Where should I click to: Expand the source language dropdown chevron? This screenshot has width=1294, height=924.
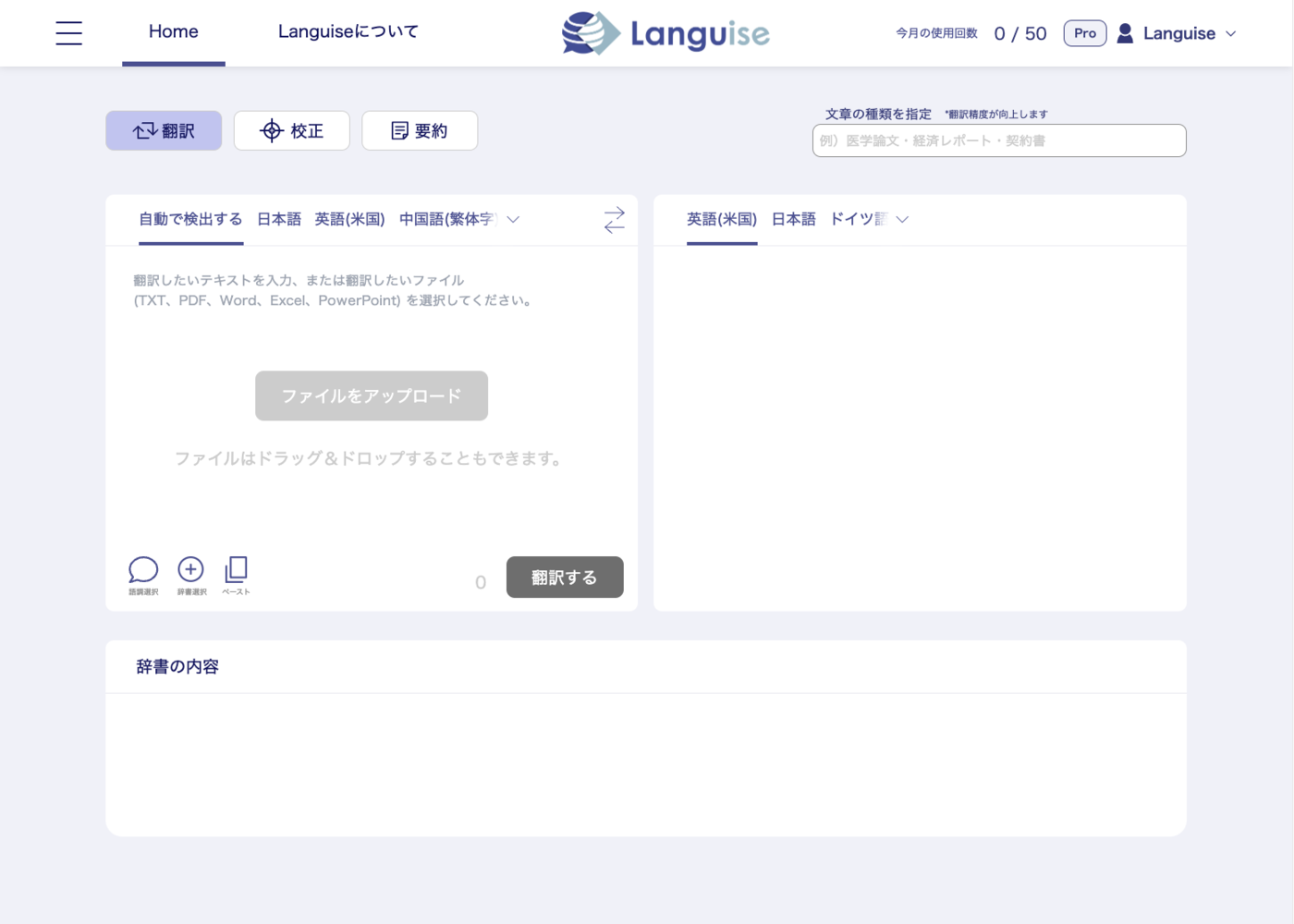tap(513, 220)
